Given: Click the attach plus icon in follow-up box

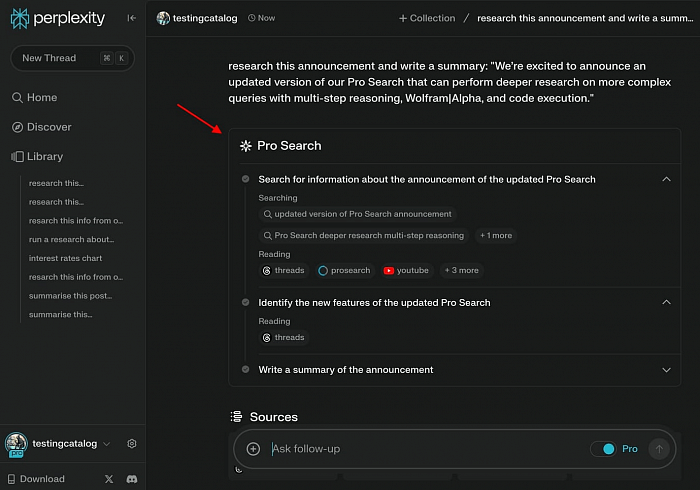Looking at the screenshot, I should click(x=253, y=449).
